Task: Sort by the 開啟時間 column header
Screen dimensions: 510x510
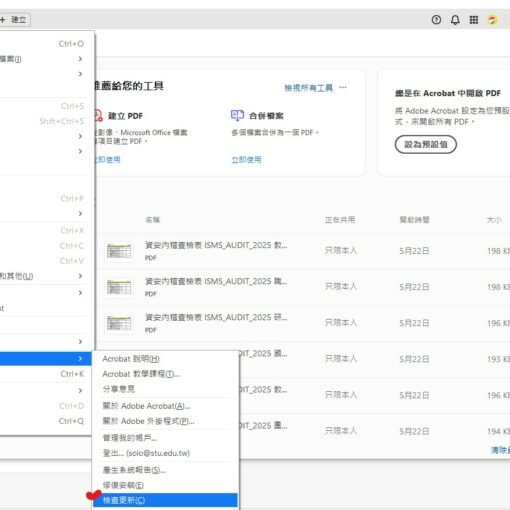Action: (x=414, y=220)
